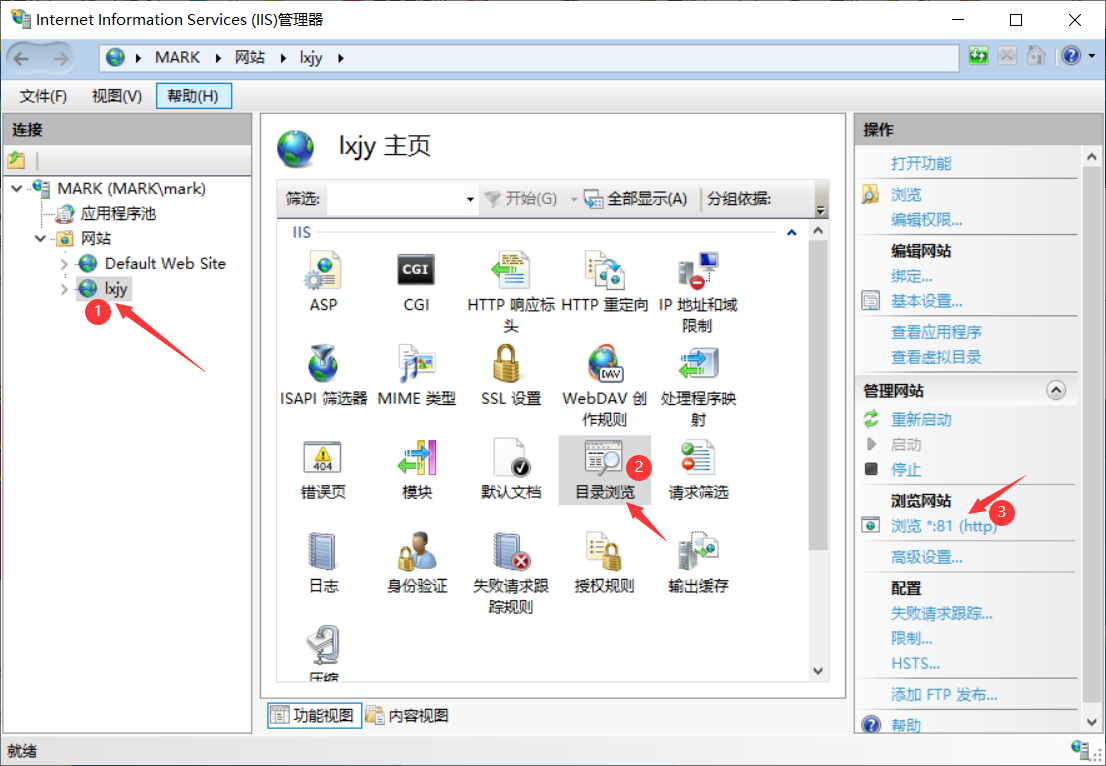The width and height of the screenshot is (1106, 766).
Task: Click the back navigation arrow
Action: coord(21,58)
